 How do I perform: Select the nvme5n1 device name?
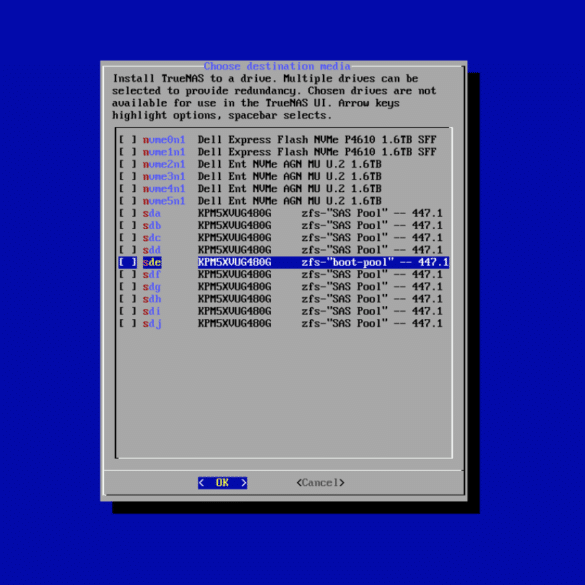(x=164, y=201)
